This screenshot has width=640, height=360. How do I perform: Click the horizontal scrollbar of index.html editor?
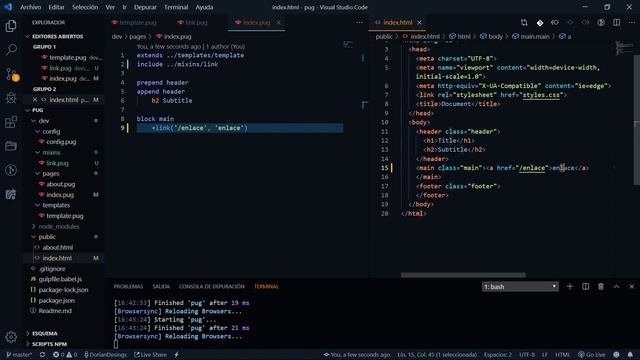pos(463,275)
